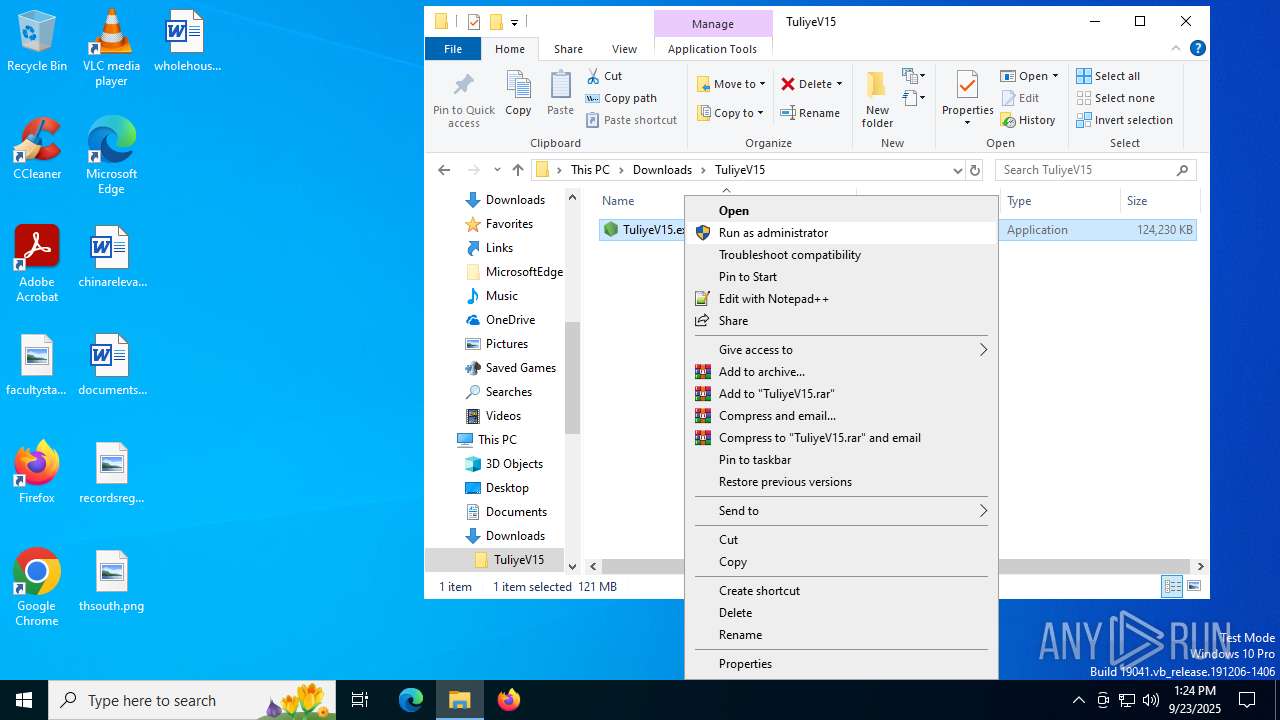The image size is (1280, 720).
Task: Click Invert selection in ribbon
Action: point(1124,120)
